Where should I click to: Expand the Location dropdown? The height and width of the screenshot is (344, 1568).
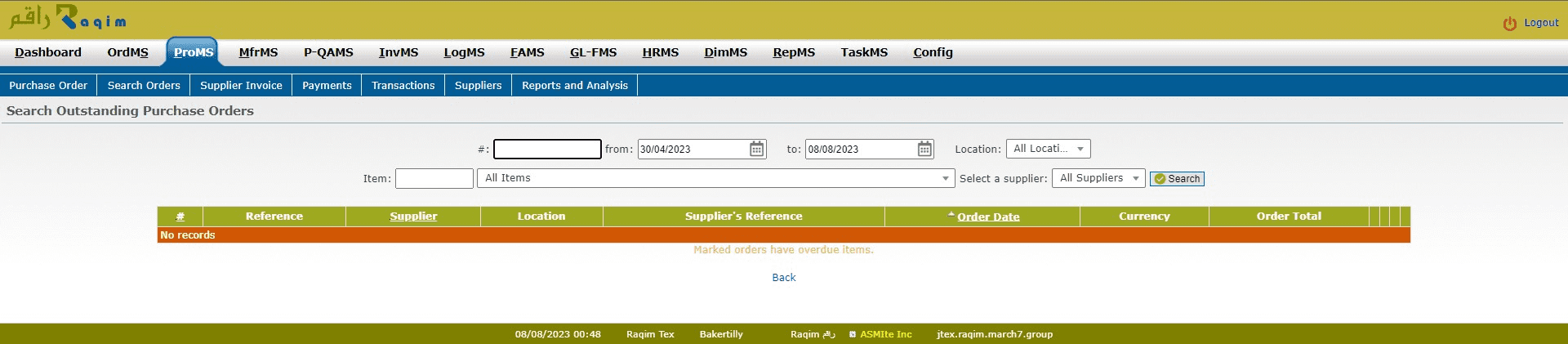click(1048, 149)
